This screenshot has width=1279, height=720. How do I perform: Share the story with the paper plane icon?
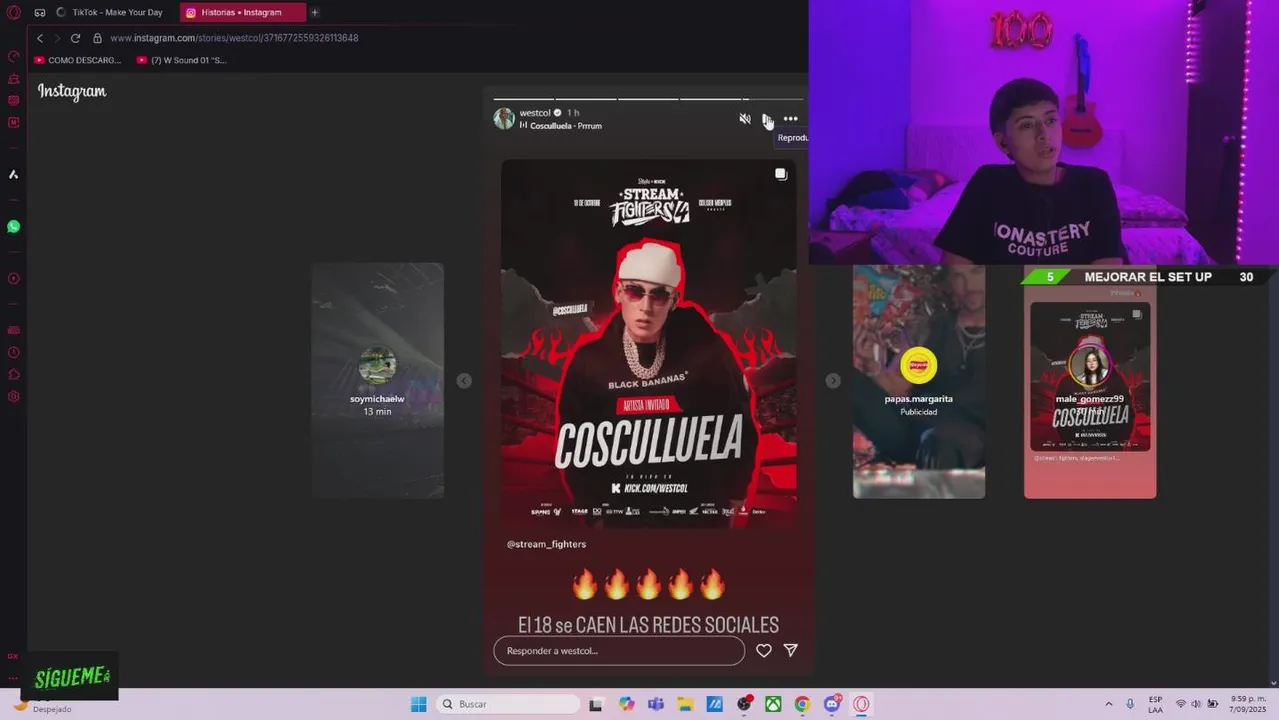790,650
